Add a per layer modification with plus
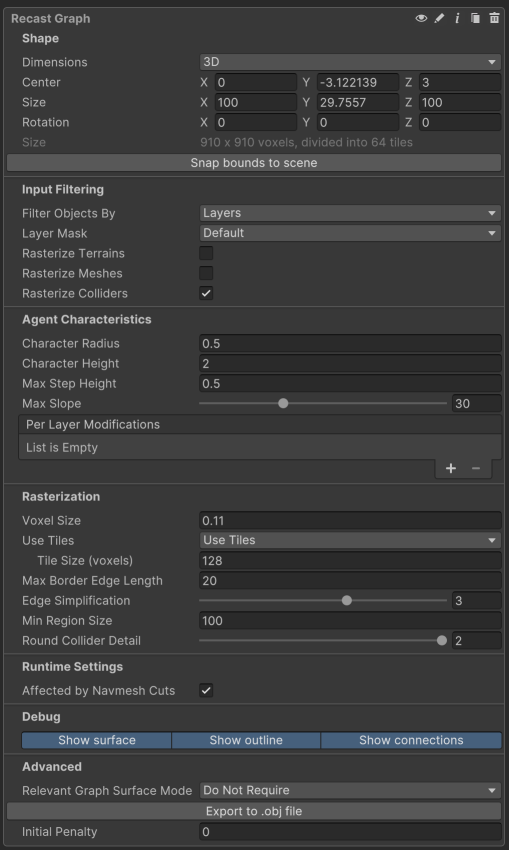The width and height of the screenshot is (509, 850). (x=450, y=468)
